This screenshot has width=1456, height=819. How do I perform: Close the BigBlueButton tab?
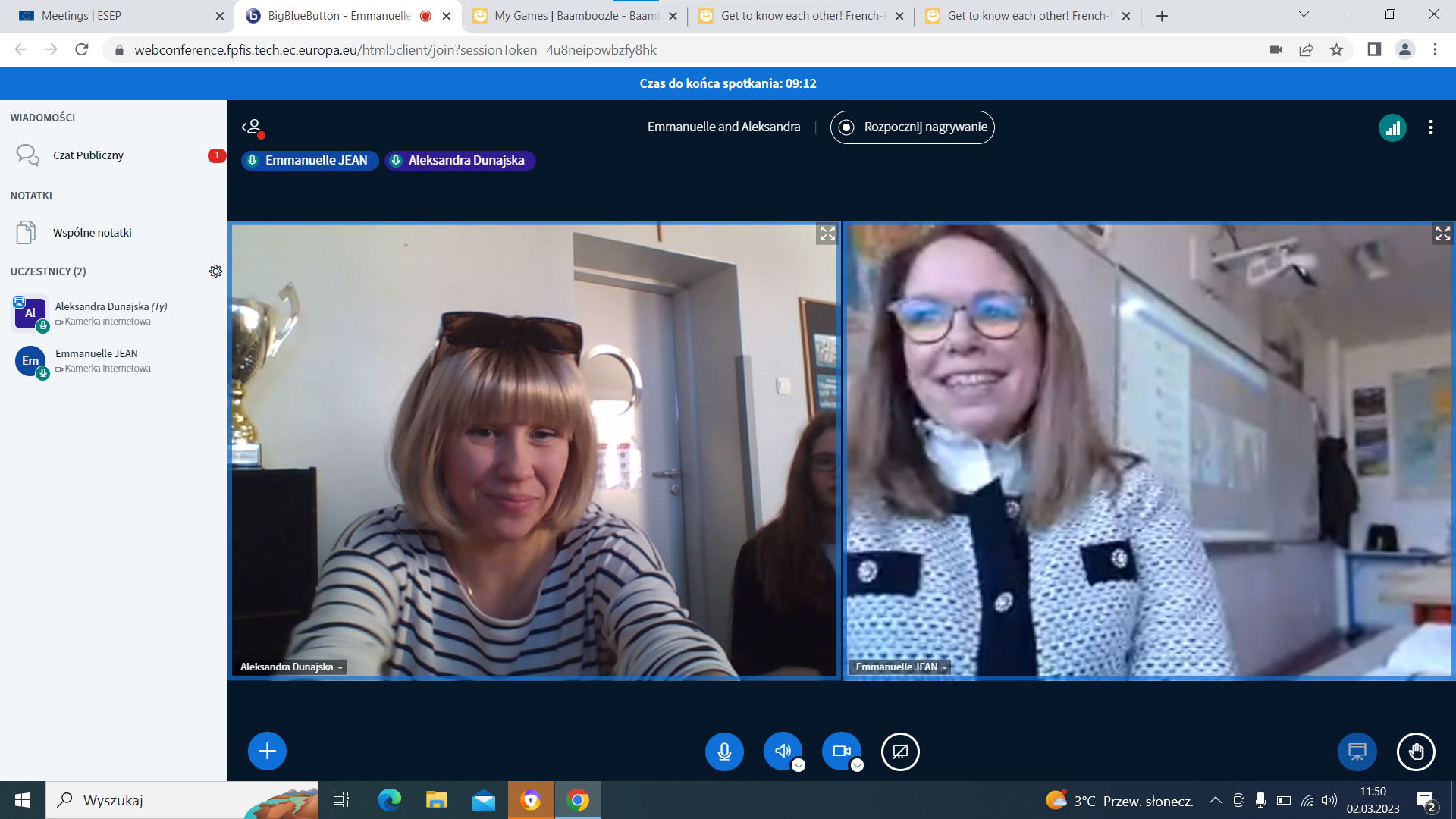(x=446, y=16)
